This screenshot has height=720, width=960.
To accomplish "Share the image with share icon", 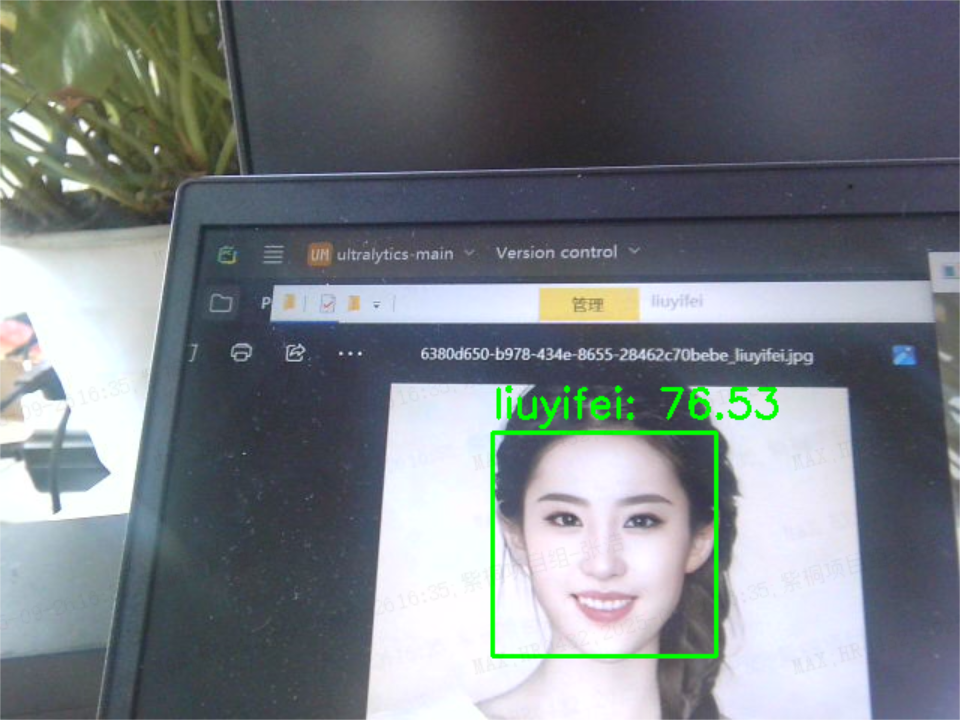I will coord(295,352).
